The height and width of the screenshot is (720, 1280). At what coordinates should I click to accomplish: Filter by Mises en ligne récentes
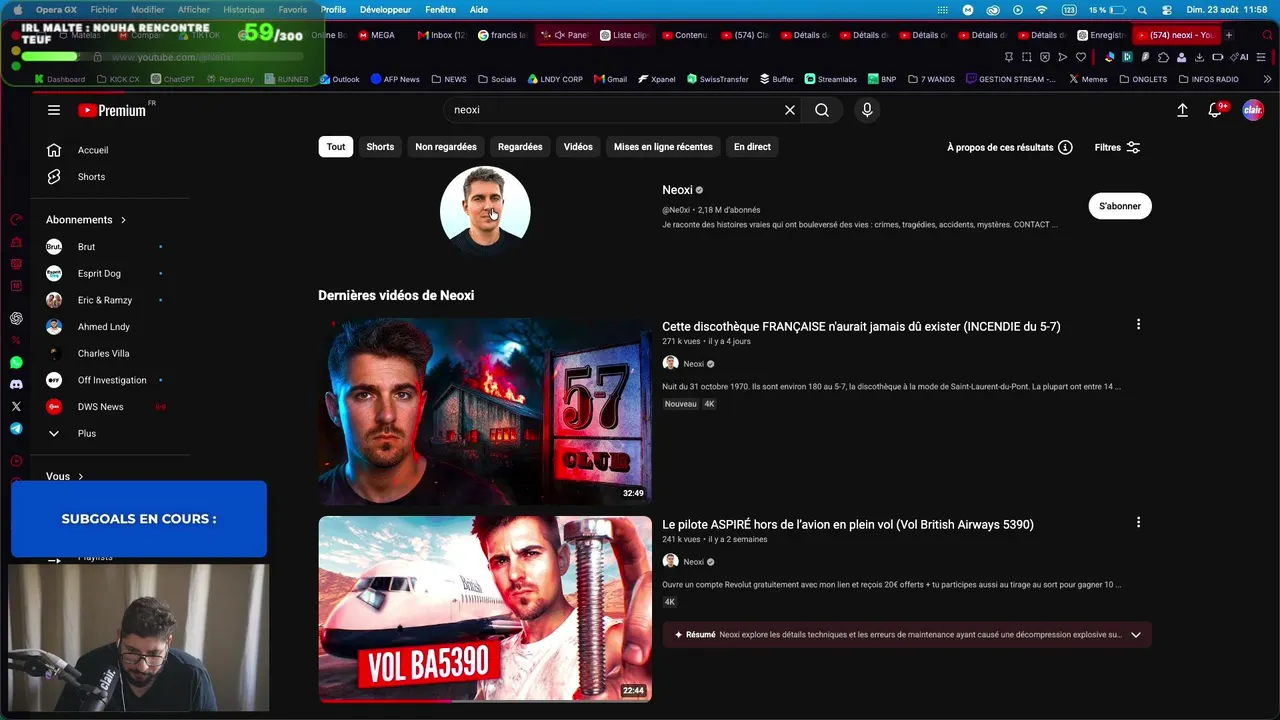[x=663, y=147]
